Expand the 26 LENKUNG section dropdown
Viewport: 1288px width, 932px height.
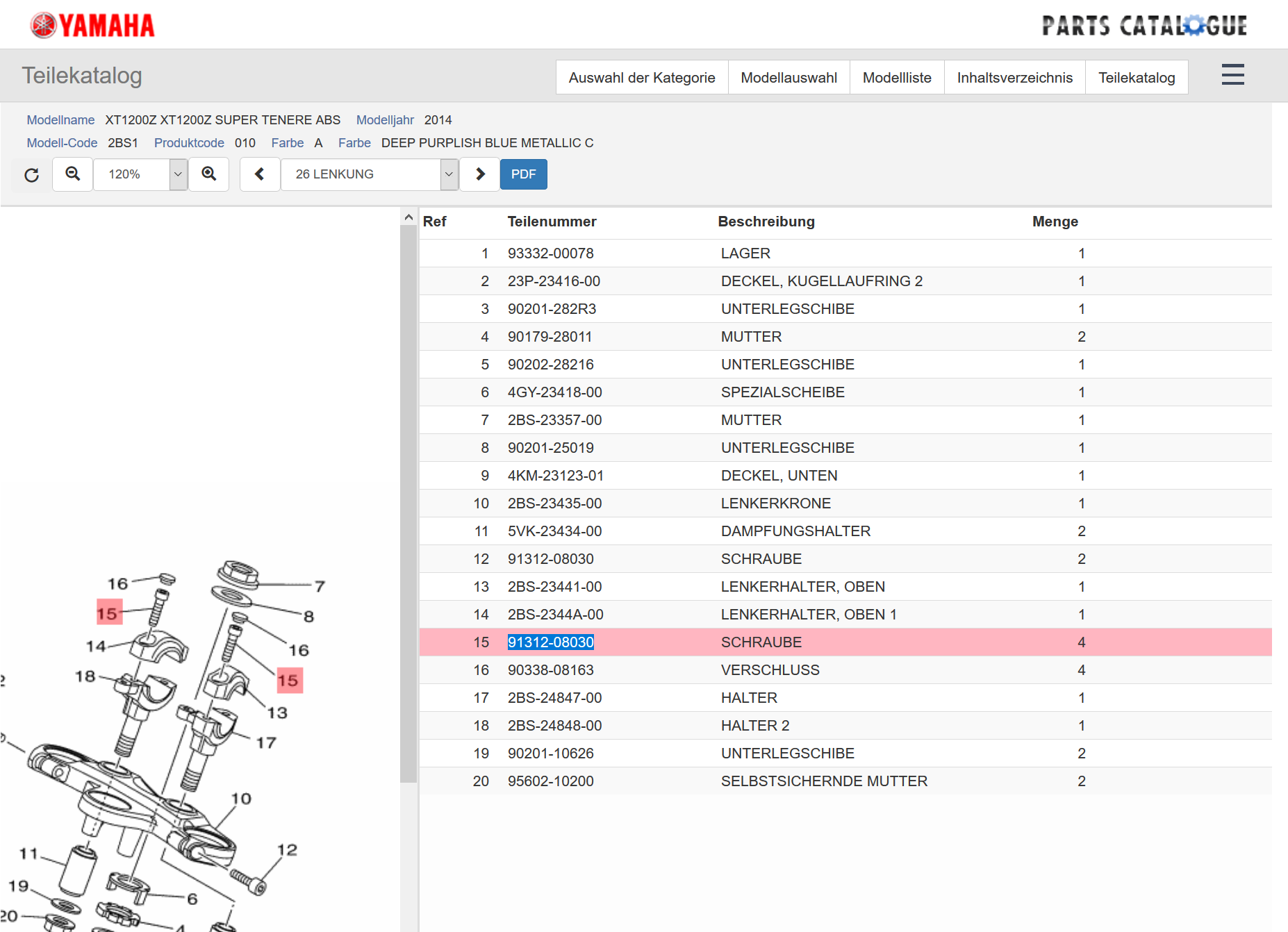[x=449, y=174]
